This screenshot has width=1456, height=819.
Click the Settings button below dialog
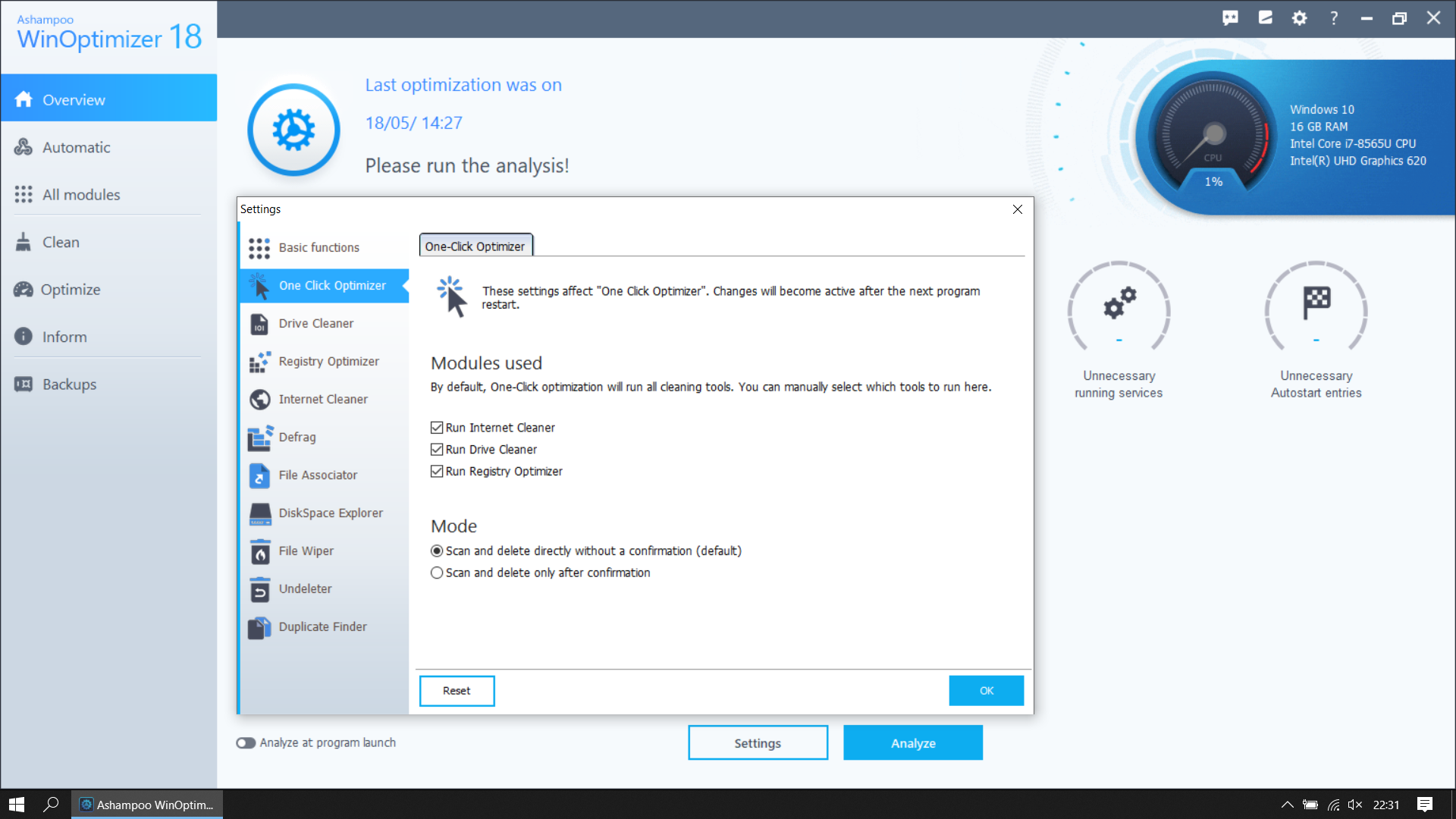point(758,743)
